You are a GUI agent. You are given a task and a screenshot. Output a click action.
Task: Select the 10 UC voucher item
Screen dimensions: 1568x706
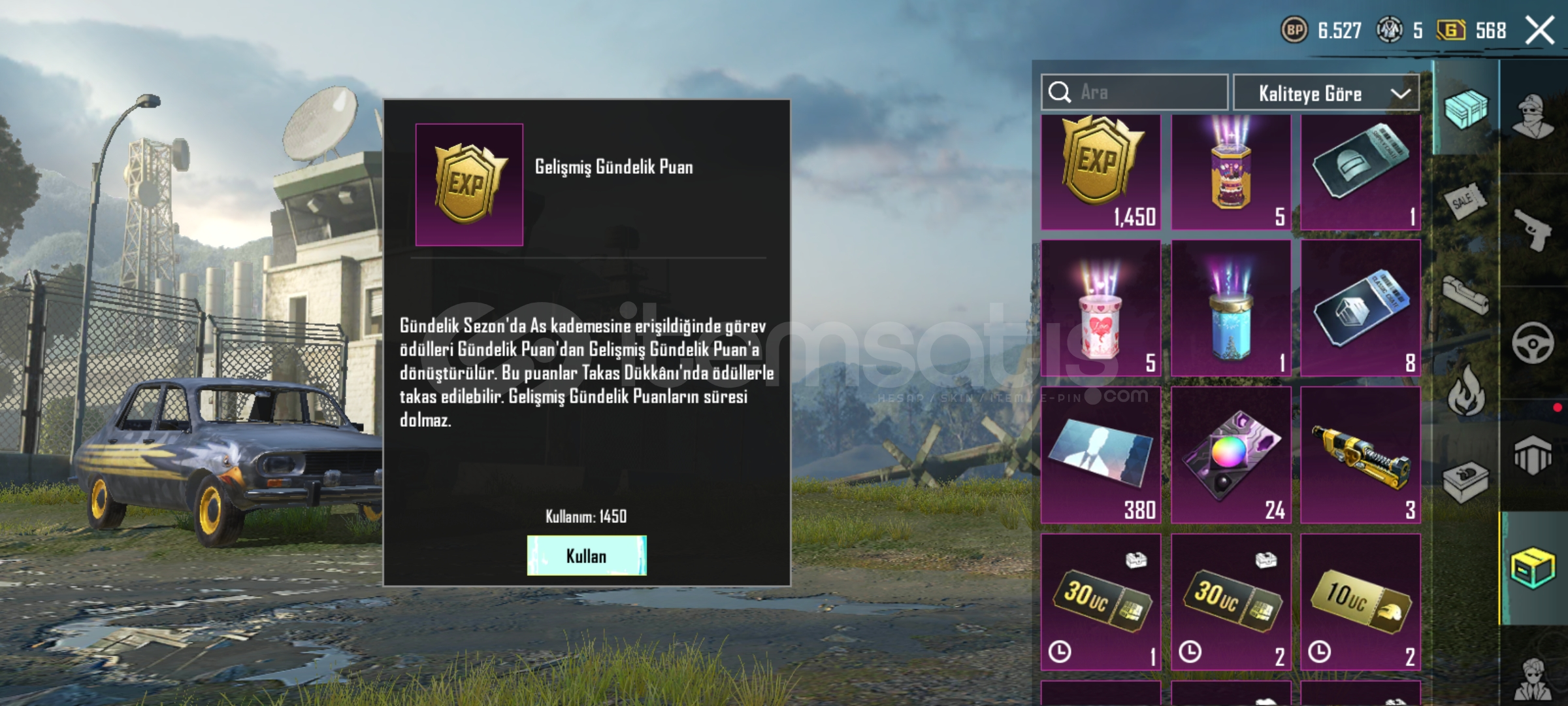1361,602
